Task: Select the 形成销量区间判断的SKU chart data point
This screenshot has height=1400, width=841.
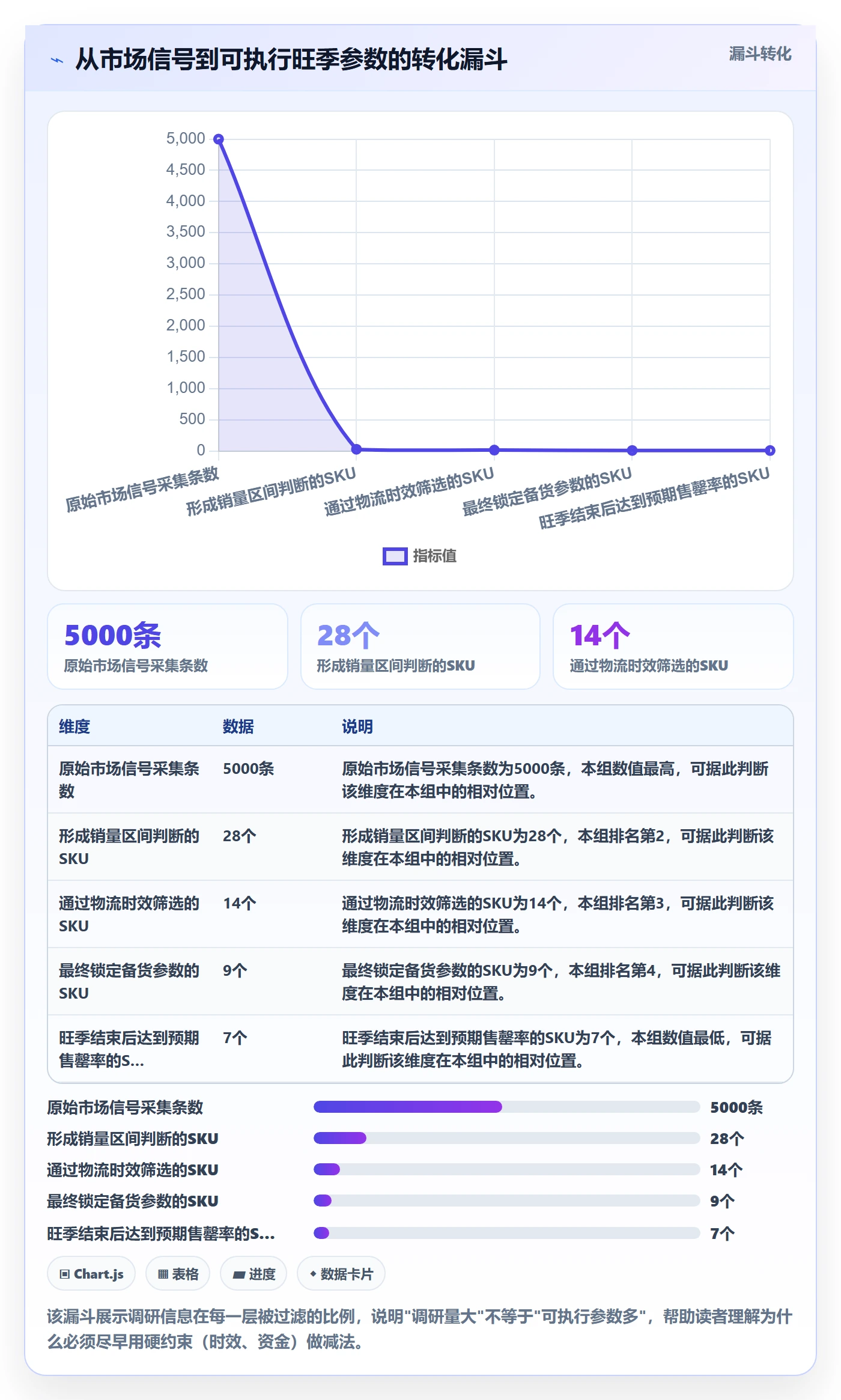Action: tap(356, 449)
